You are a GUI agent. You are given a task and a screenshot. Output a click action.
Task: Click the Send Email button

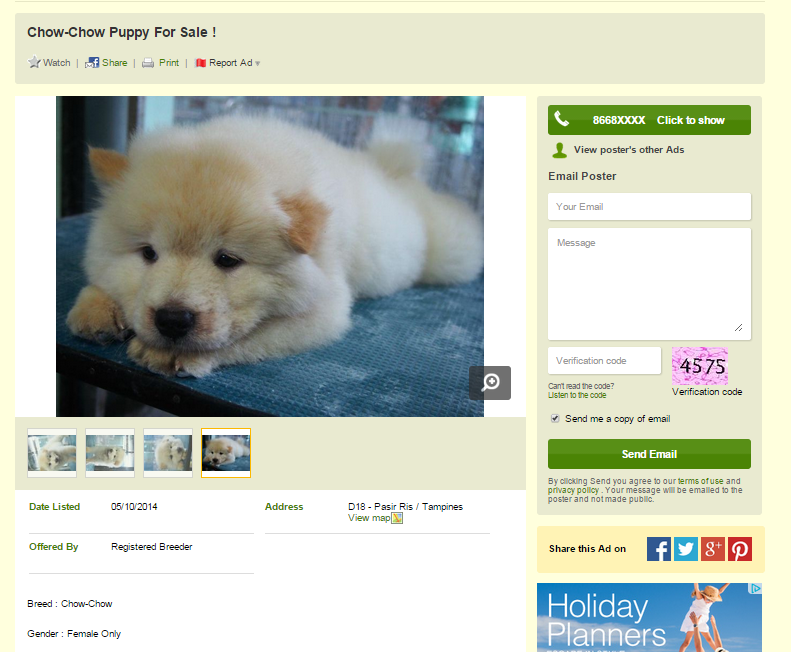coord(649,454)
